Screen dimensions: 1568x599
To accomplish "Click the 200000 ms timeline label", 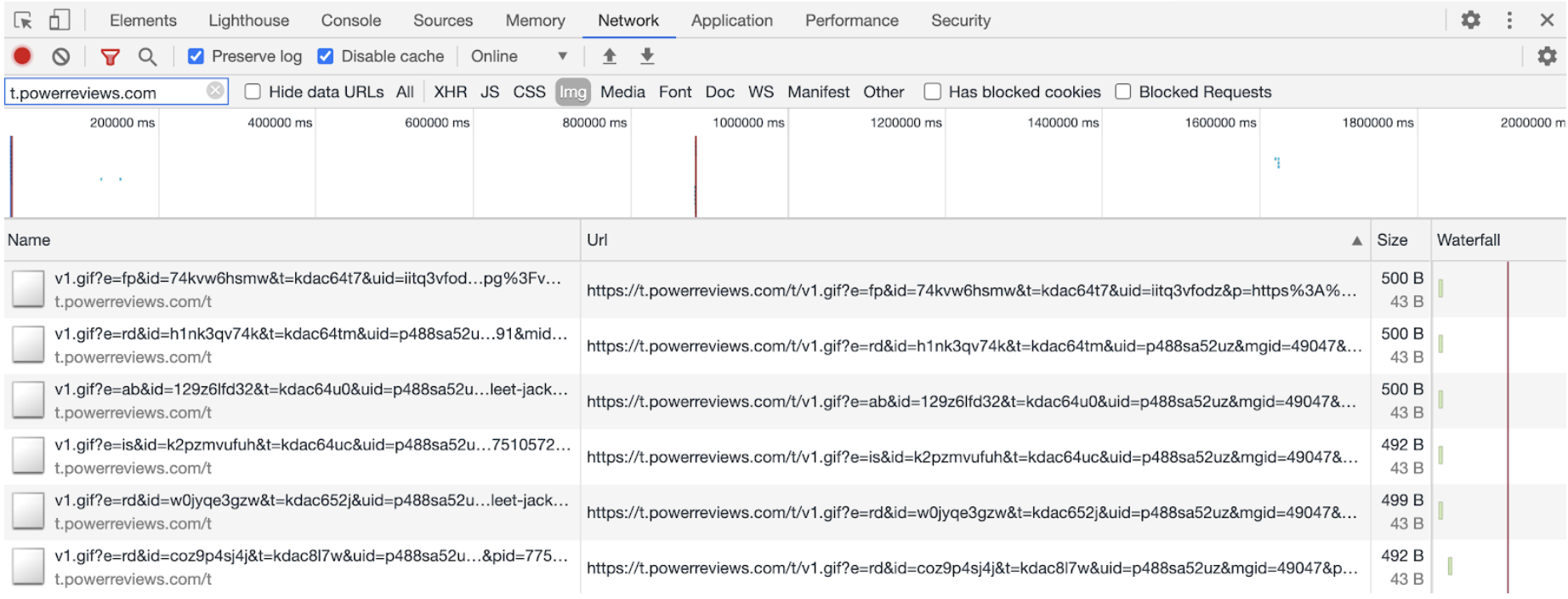I will [122, 123].
